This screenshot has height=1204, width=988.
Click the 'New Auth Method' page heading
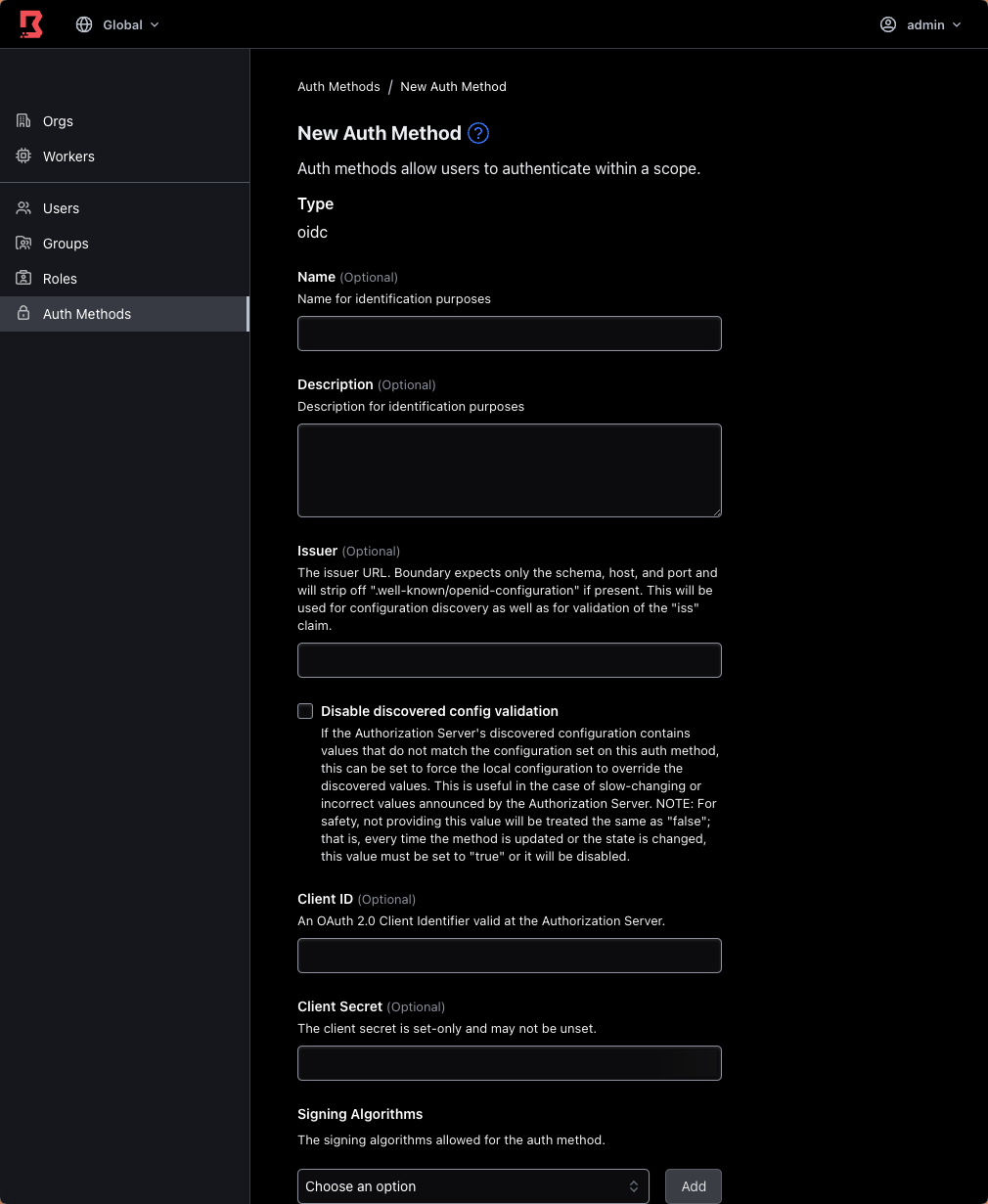(x=380, y=133)
